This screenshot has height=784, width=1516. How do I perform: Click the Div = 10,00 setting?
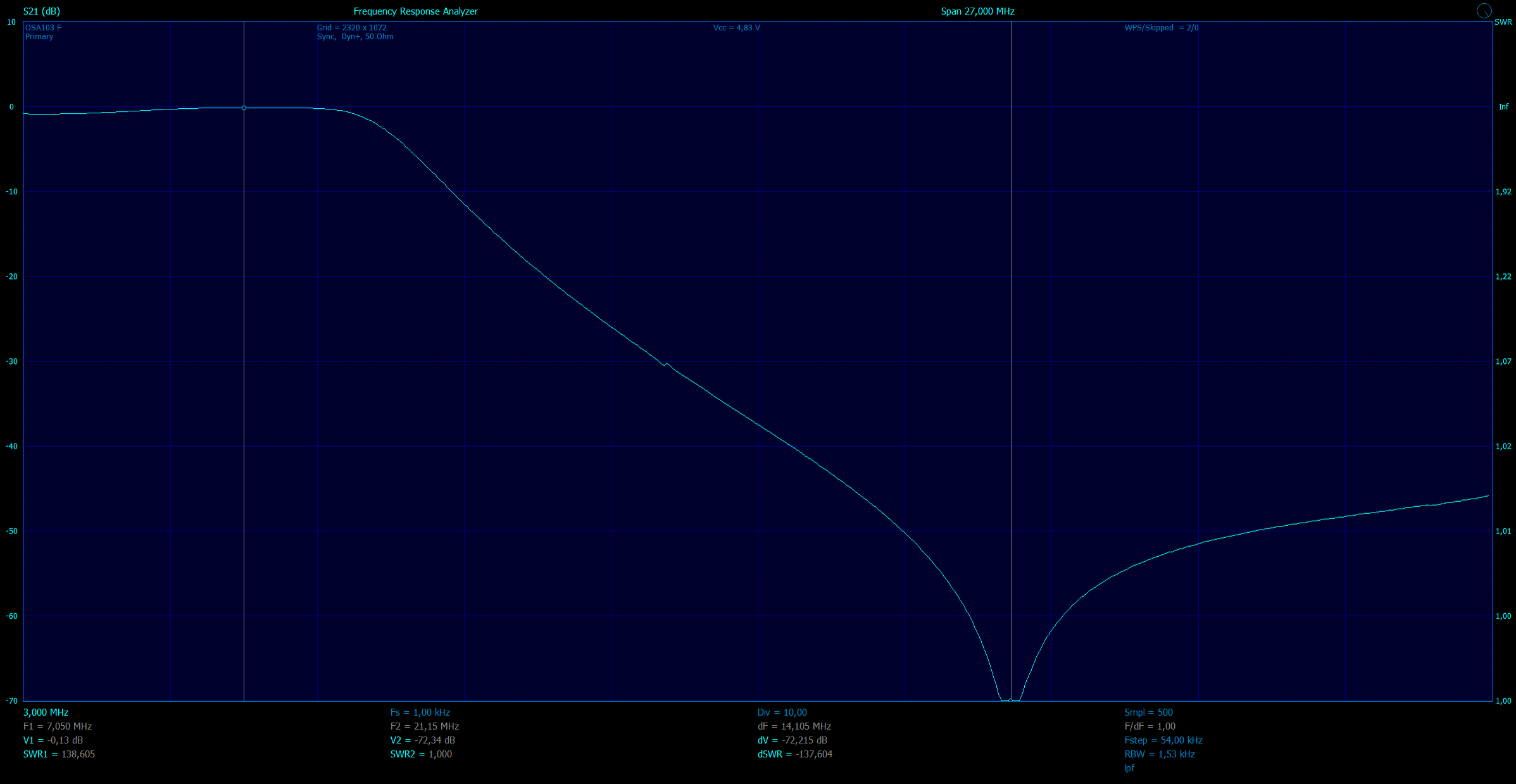tap(782, 712)
